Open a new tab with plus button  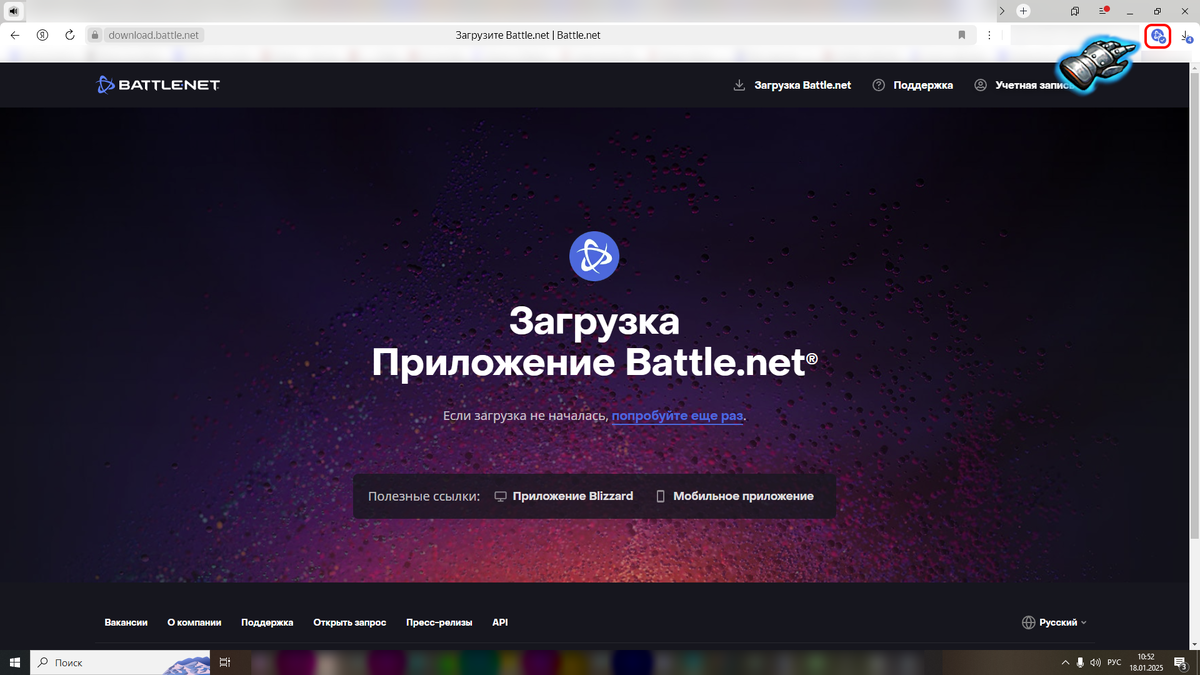(x=1023, y=11)
